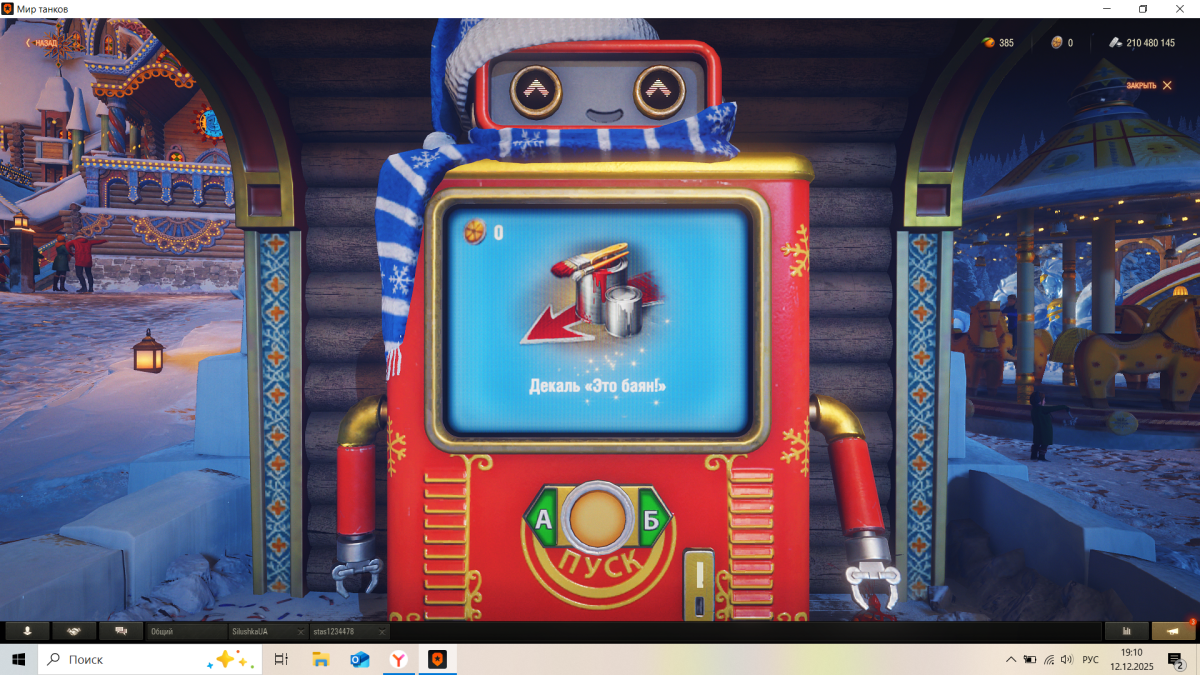1200x675 pixels.
Task: Close the stas1234478 chat tab
Action: click(382, 632)
